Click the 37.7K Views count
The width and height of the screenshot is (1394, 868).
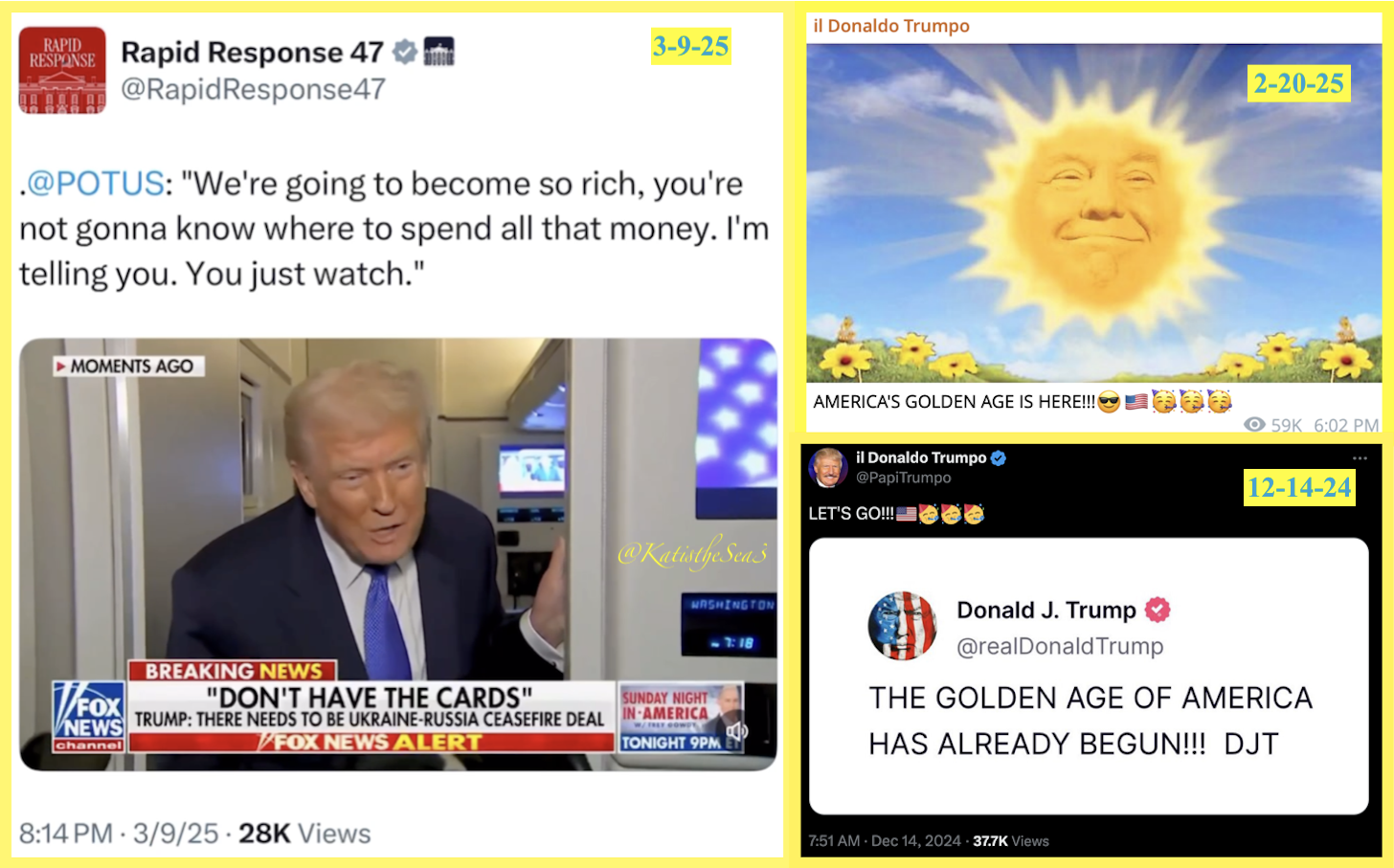pos(1011,841)
